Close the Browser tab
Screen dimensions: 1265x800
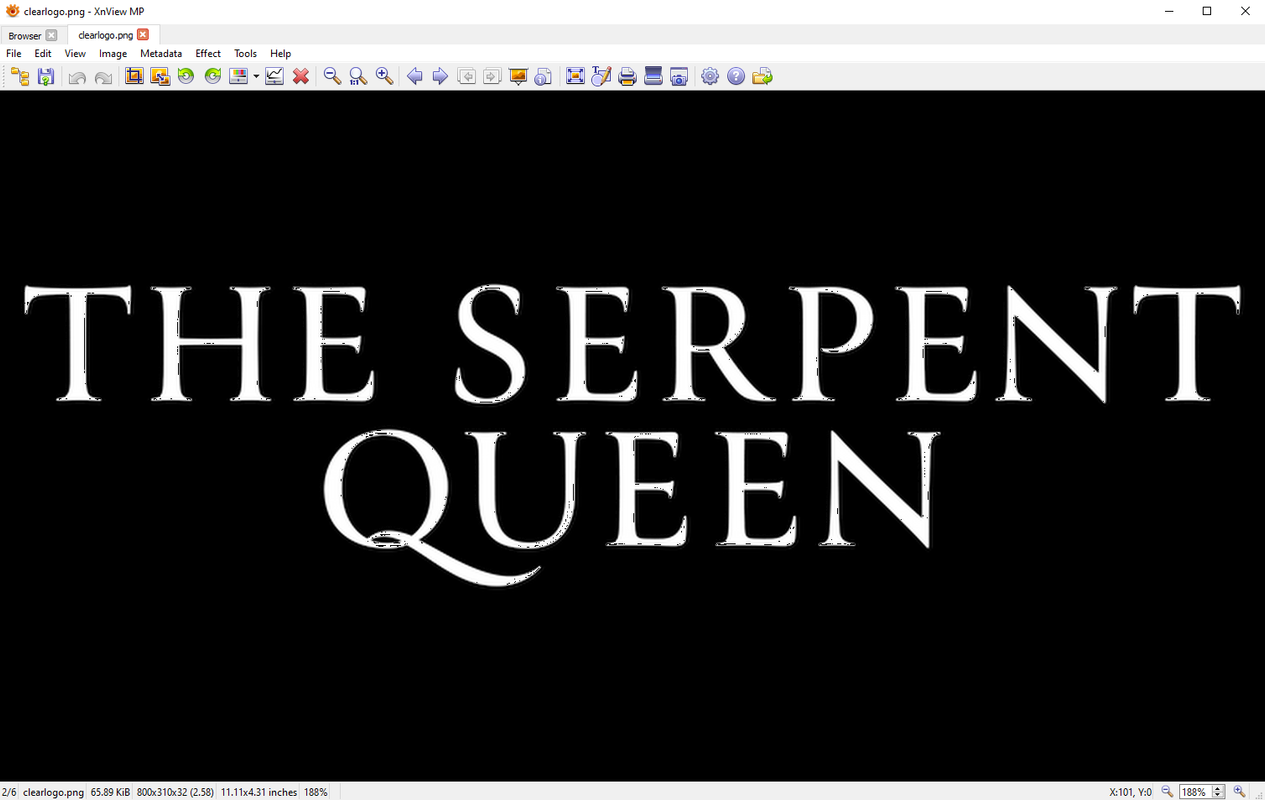[x=51, y=35]
